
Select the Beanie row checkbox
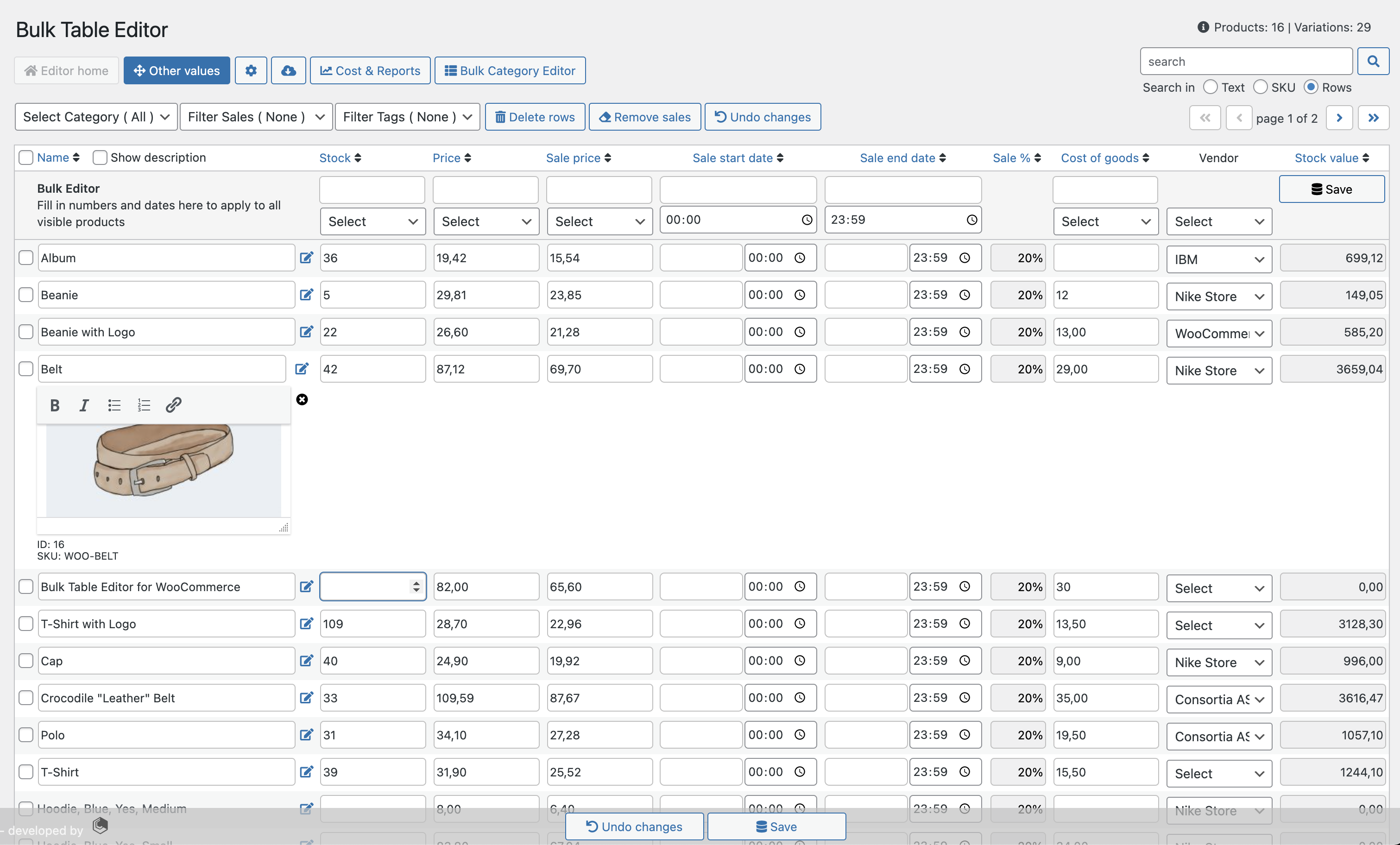[25, 294]
